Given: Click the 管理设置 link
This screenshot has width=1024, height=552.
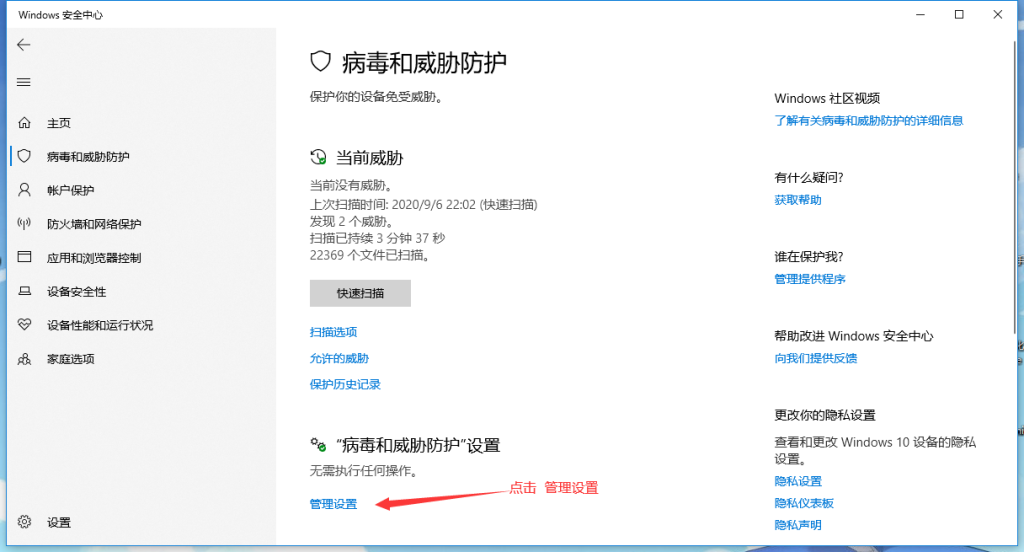Looking at the screenshot, I should tap(334, 504).
